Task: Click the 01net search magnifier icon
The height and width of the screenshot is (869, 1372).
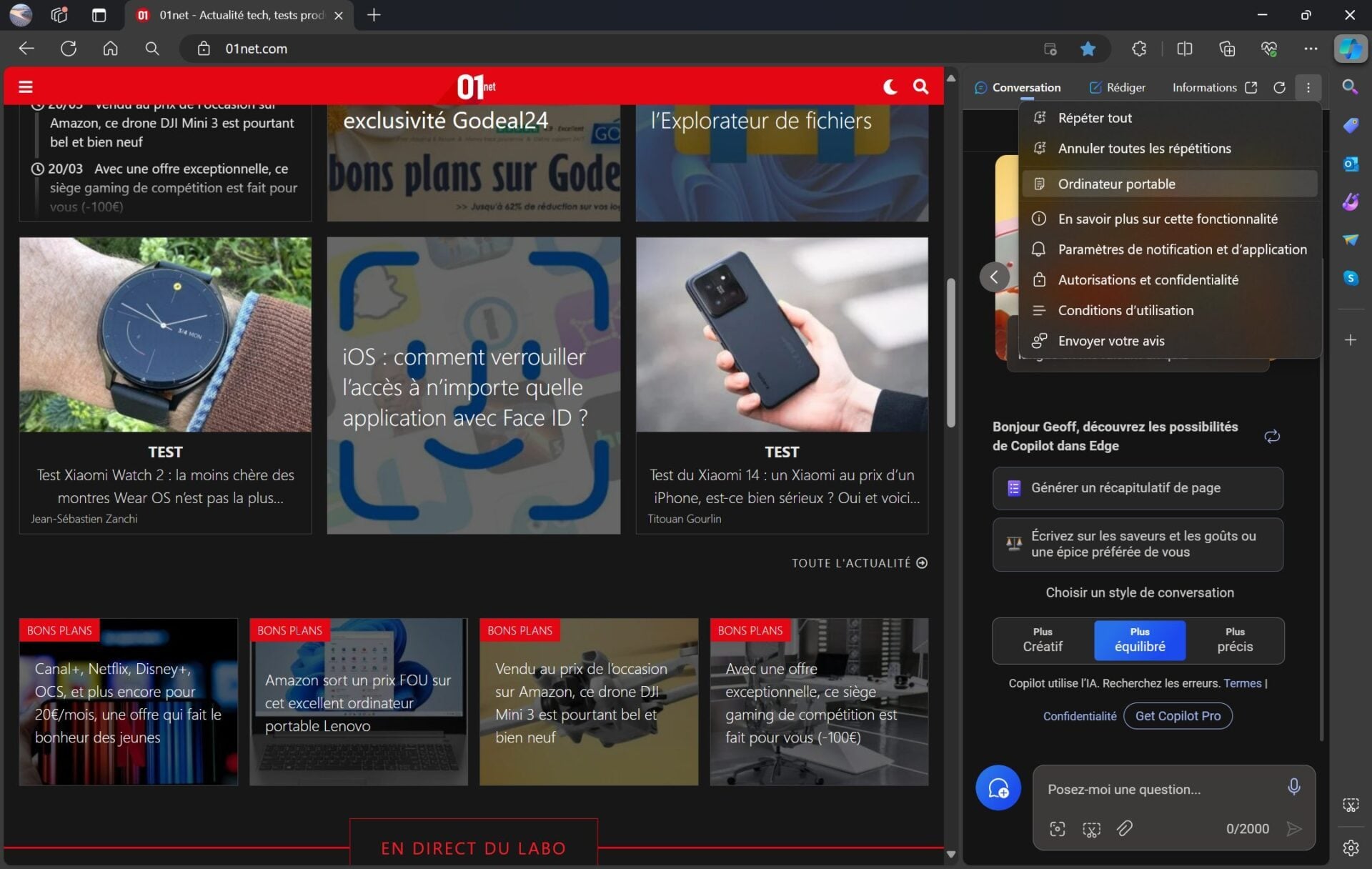Action: [x=921, y=86]
